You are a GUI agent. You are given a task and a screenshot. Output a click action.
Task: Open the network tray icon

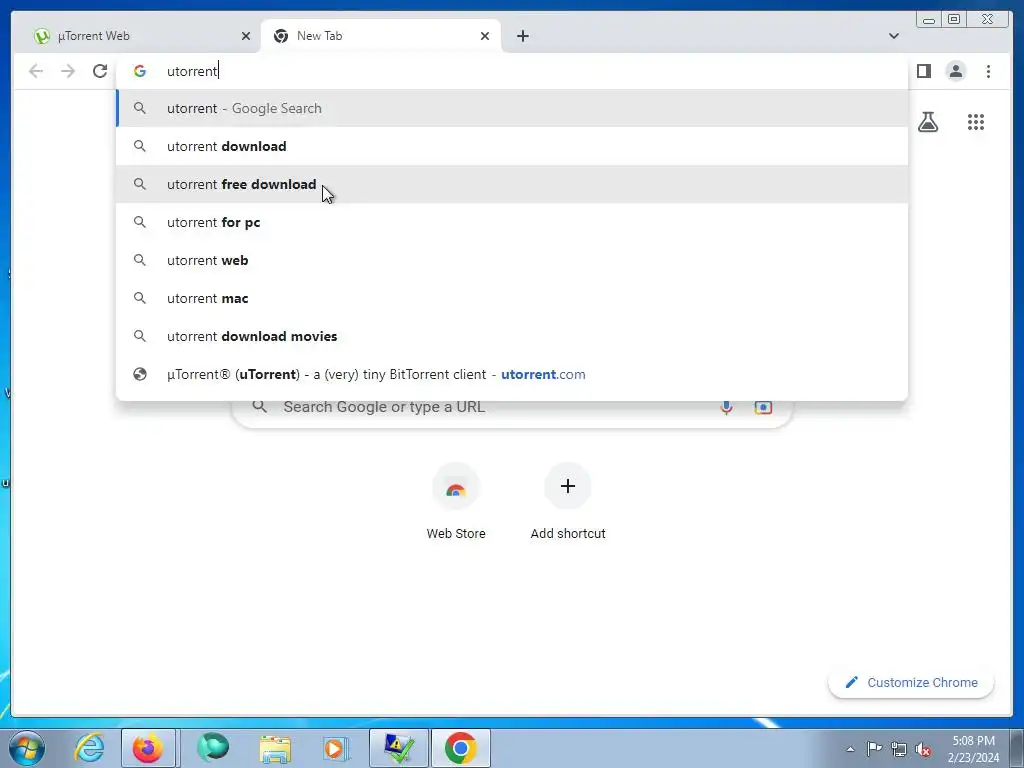click(899, 749)
